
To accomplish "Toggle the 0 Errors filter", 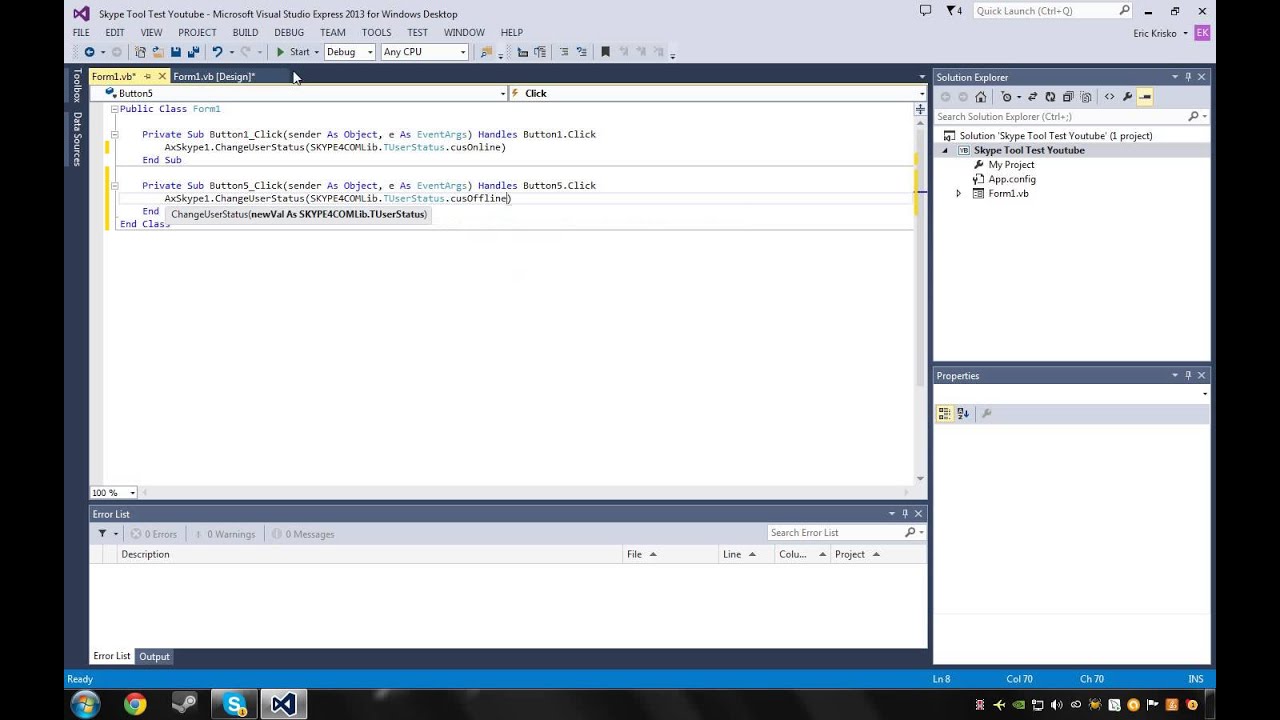I will [154, 534].
